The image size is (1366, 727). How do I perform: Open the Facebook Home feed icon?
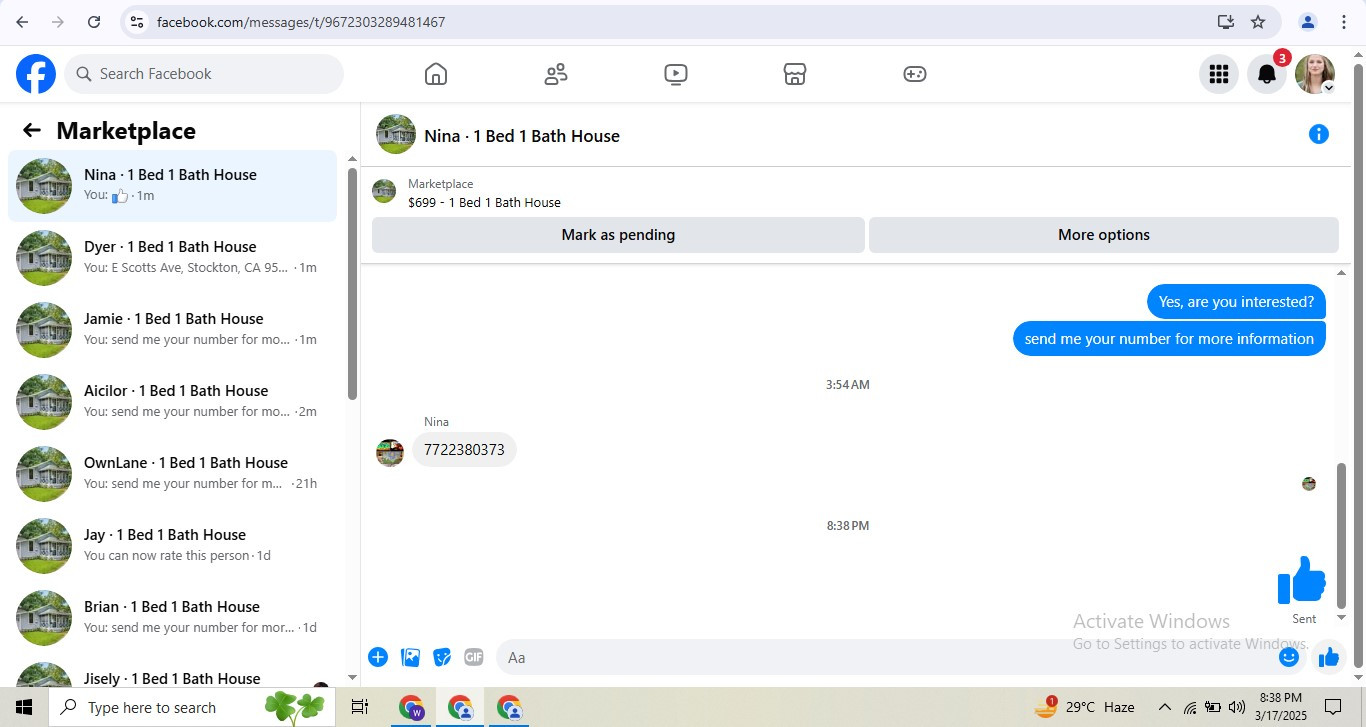pos(436,74)
